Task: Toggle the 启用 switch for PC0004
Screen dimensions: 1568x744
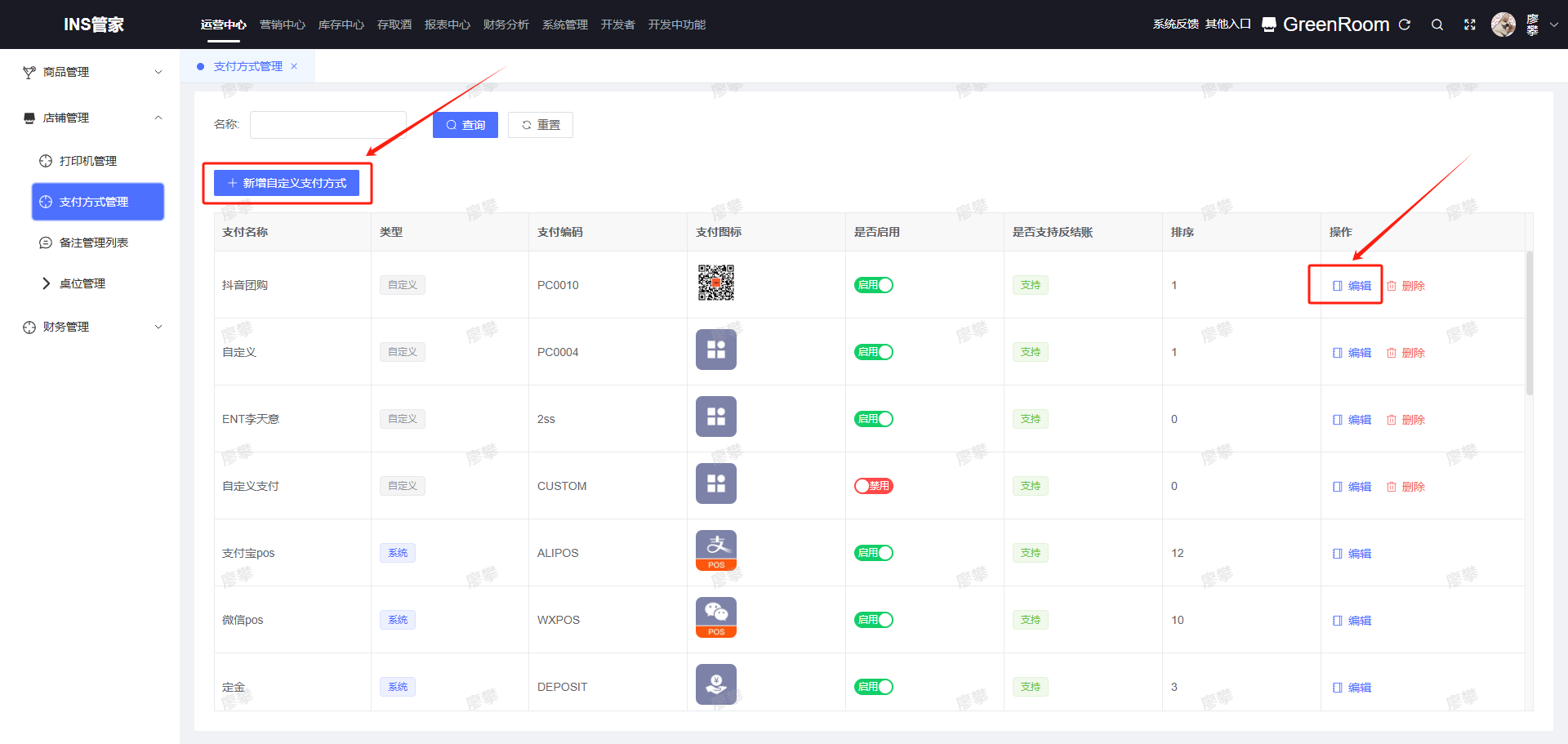Action: (x=874, y=352)
